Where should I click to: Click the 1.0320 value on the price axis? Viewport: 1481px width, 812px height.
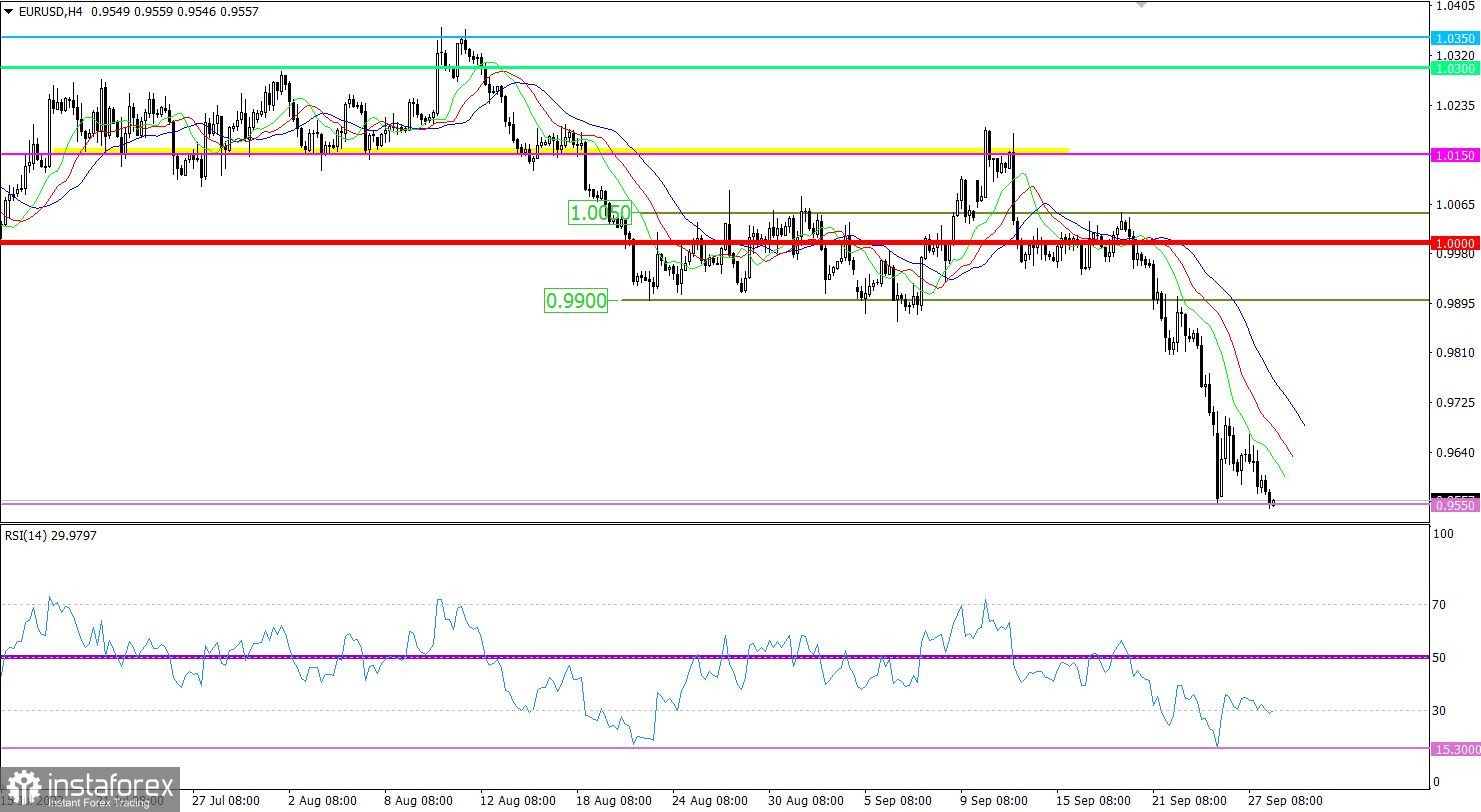(1453, 55)
